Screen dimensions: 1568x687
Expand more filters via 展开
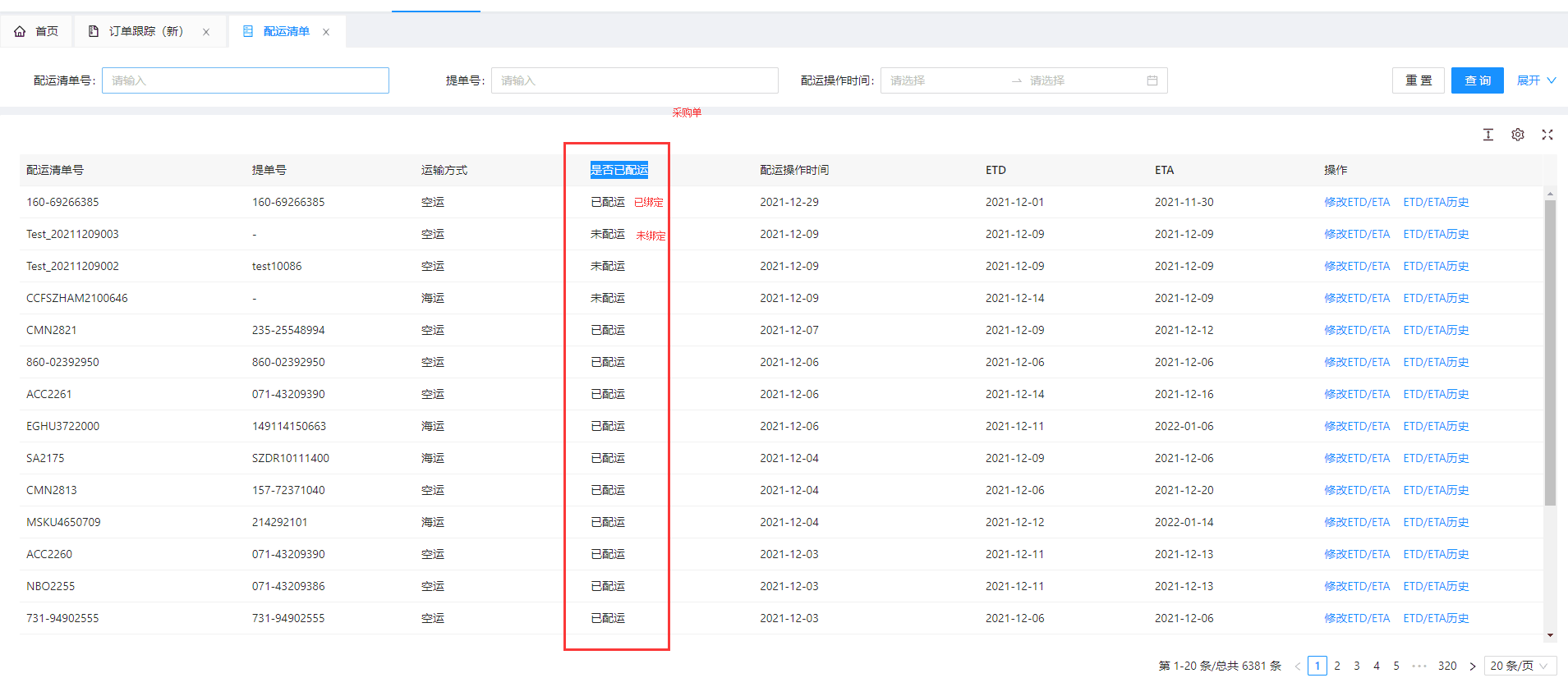click(1535, 80)
